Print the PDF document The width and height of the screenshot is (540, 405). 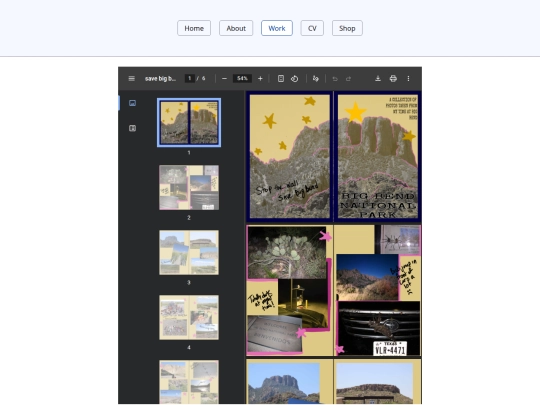coord(393,79)
